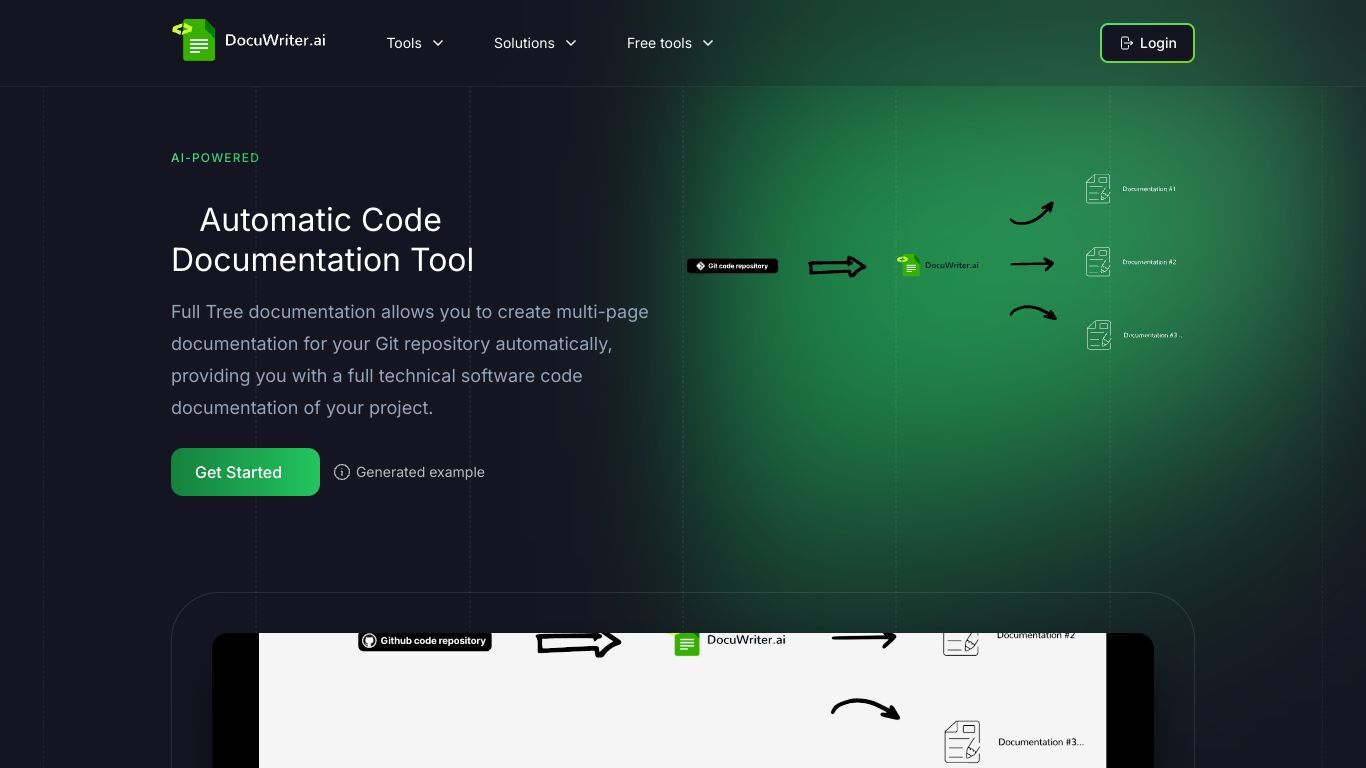Click the DocuWriter.ai logo in the hero diagram
Screen dimensions: 1366x768
click(938, 265)
